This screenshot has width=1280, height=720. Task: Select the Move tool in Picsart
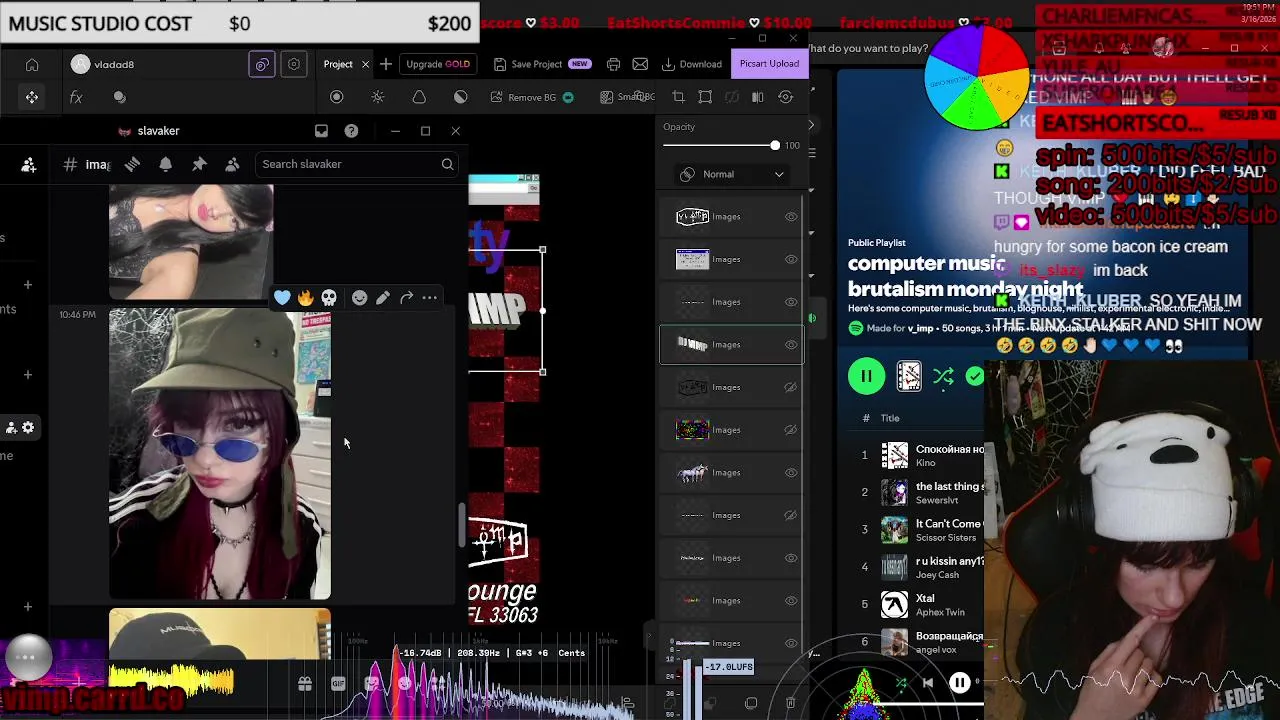point(32,97)
